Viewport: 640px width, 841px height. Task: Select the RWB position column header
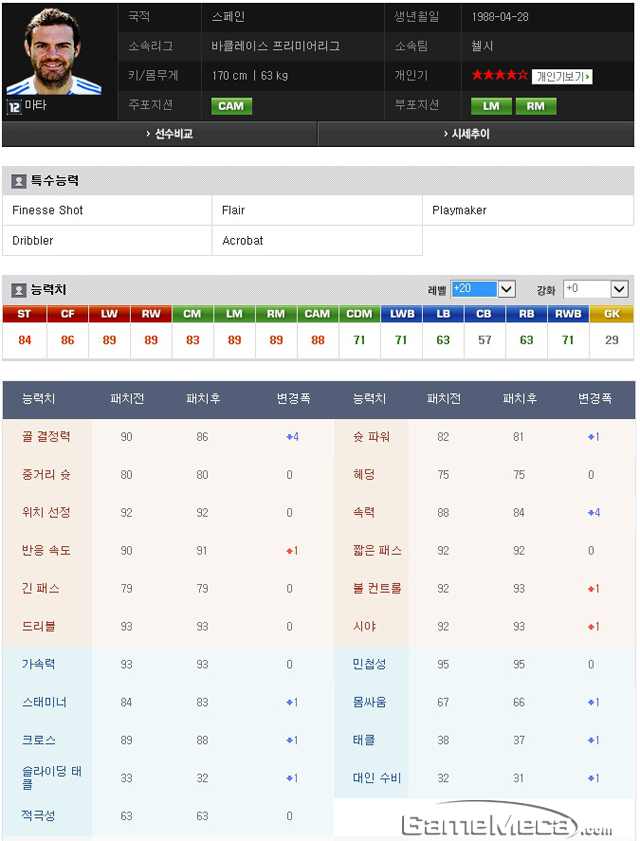(568, 314)
